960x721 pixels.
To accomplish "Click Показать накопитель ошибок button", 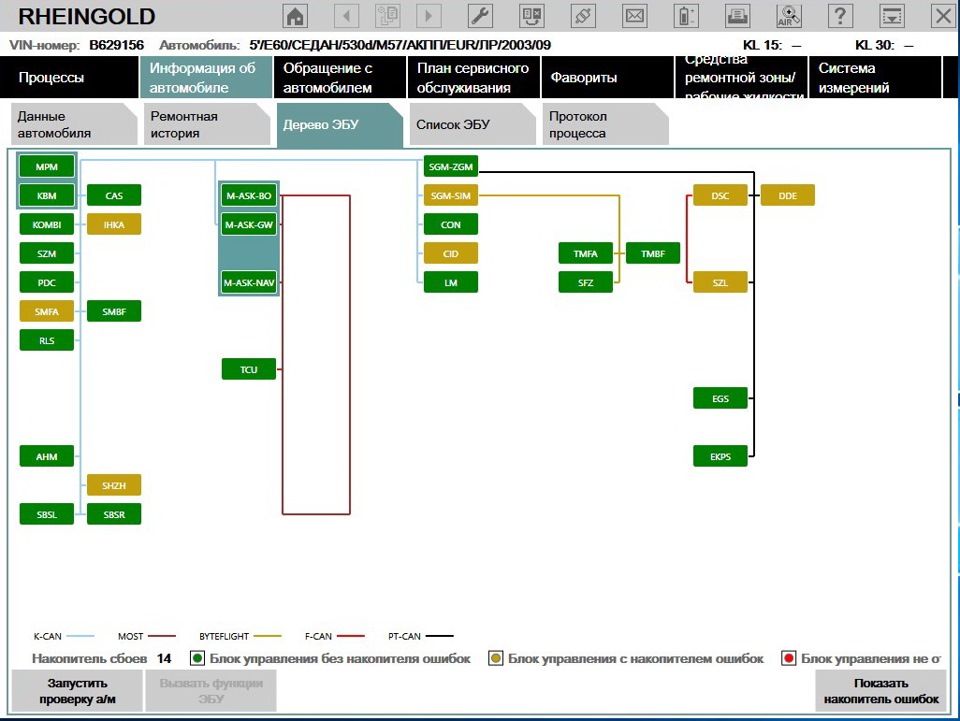I will 881,691.
